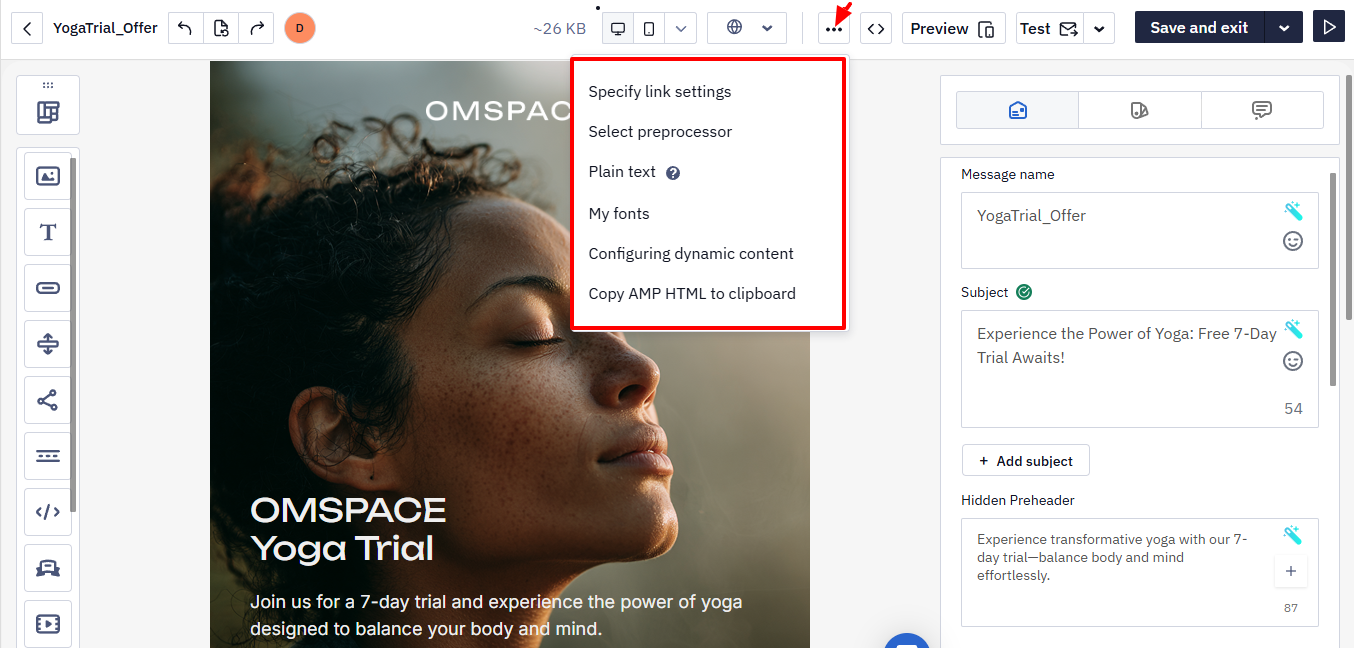This screenshot has width=1354, height=648.
Task: Click the Plain text help question icon
Action: pyautogui.click(x=673, y=173)
